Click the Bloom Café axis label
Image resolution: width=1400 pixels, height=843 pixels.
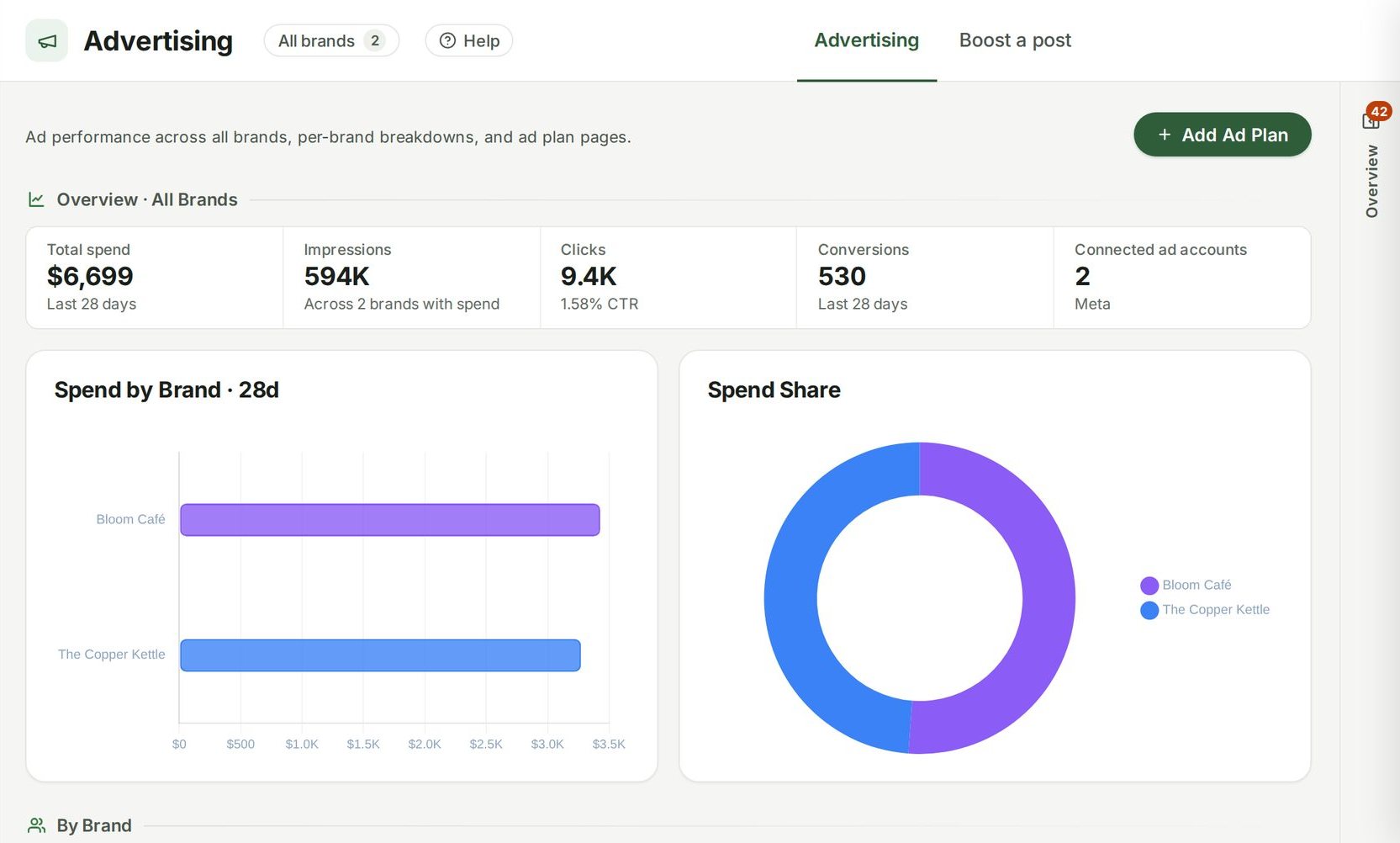pyautogui.click(x=130, y=520)
